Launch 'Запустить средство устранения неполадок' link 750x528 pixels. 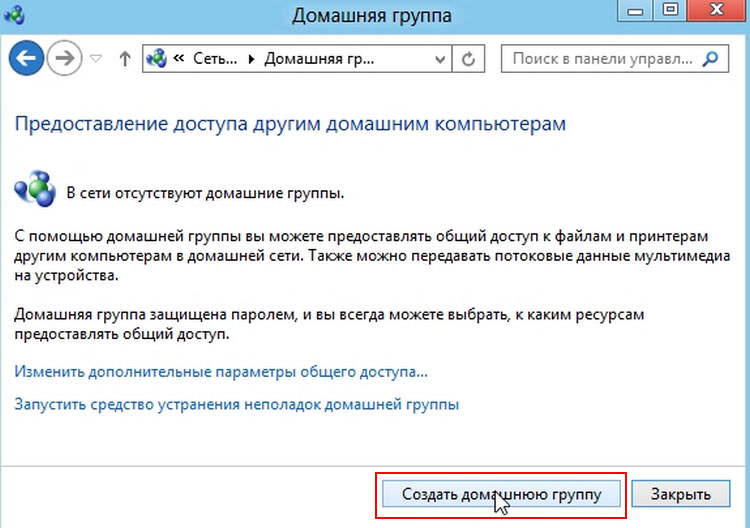(237, 405)
